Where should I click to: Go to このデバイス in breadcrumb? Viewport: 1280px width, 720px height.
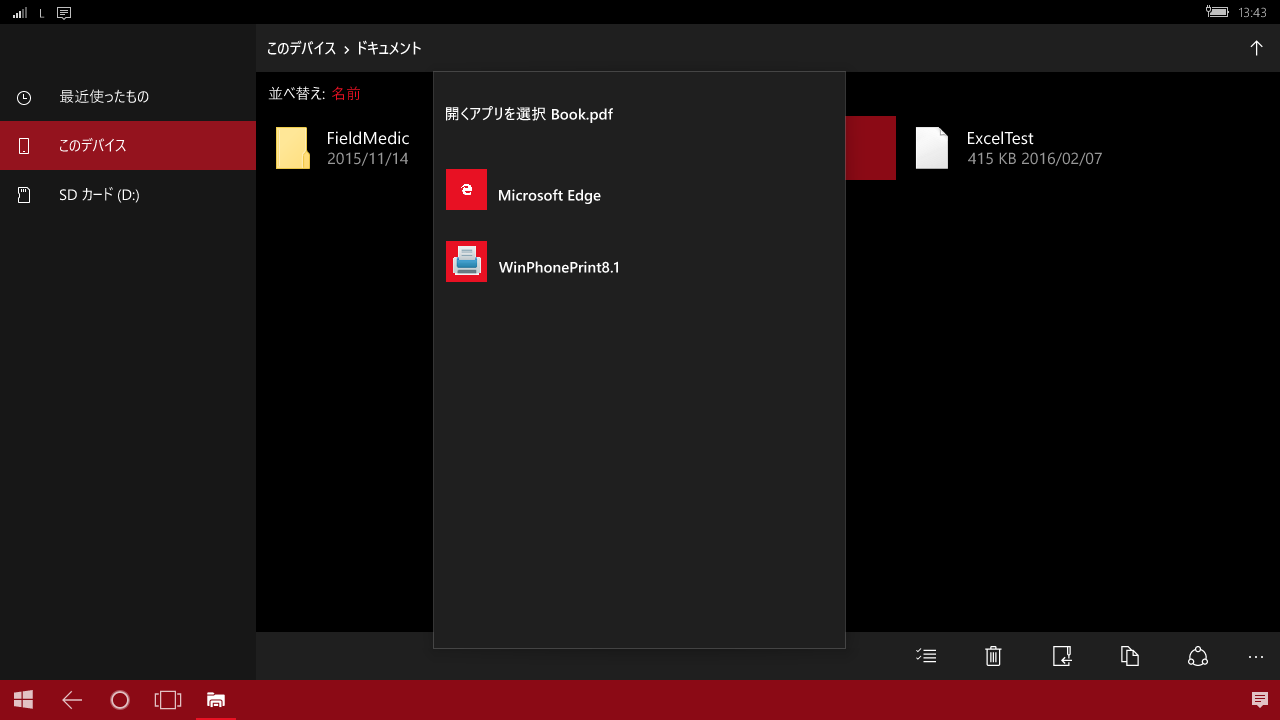click(x=301, y=48)
